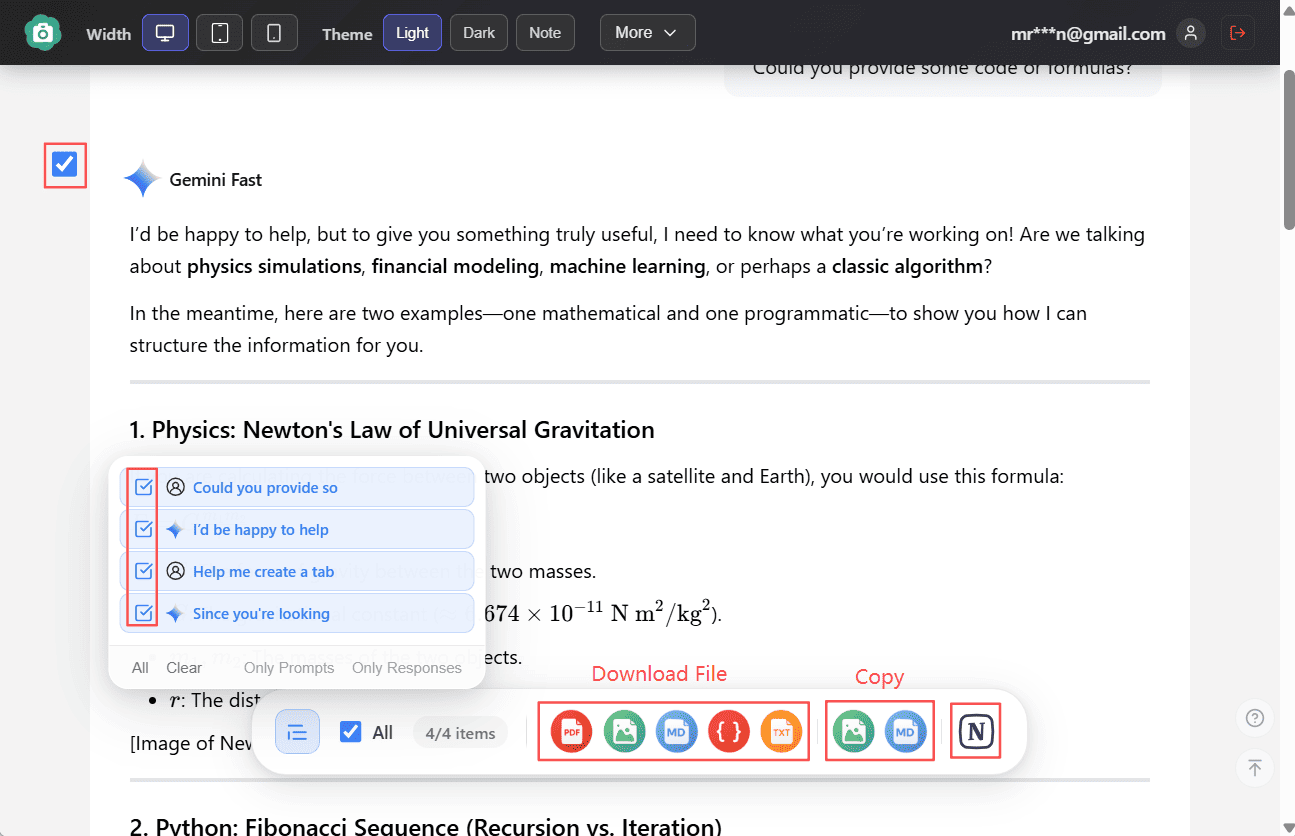Toggle the message list panel icon

click(297, 732)
